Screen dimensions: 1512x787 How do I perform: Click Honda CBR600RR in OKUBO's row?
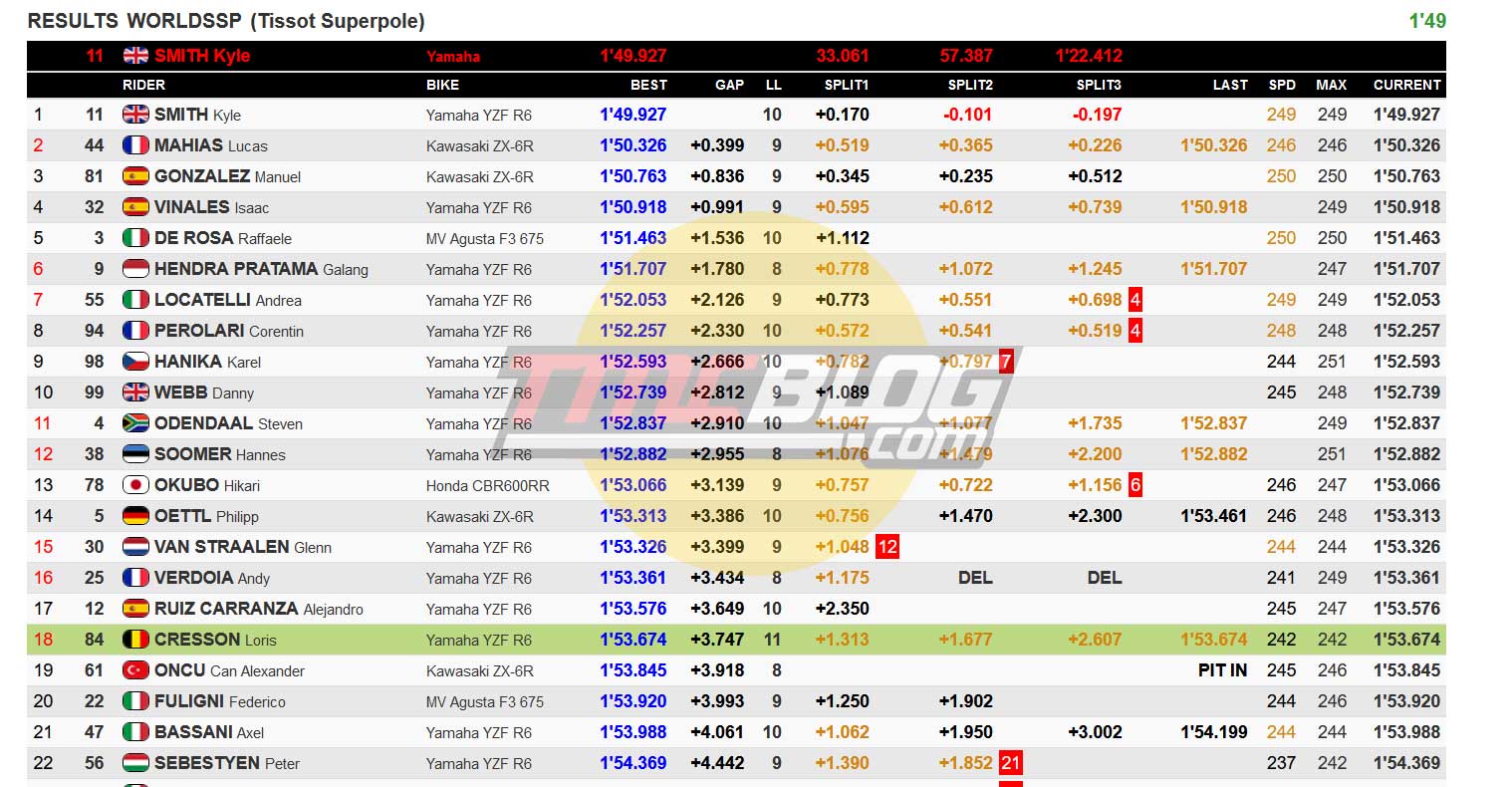point(488,486)
